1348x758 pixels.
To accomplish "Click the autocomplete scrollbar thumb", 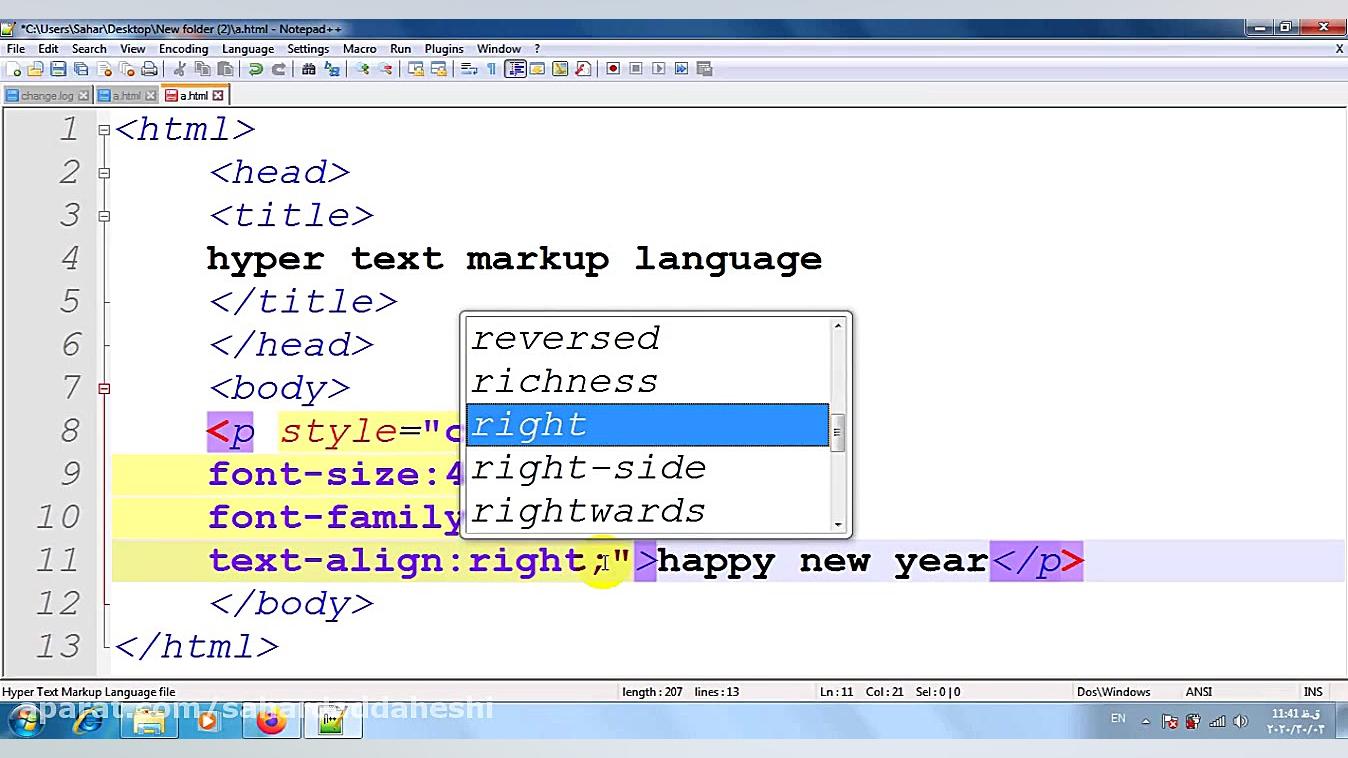I will click(838, 433).
